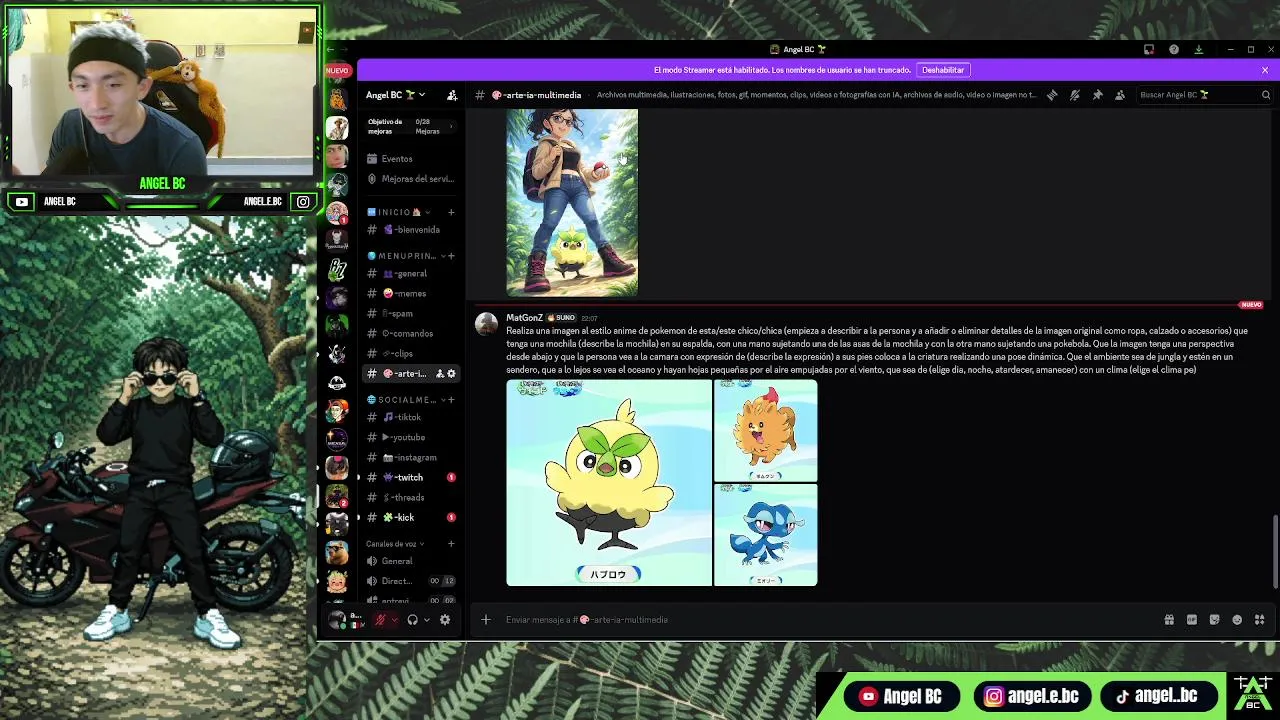
Task: Toggle microphone mute in user panel
Action: click(380, 620)
